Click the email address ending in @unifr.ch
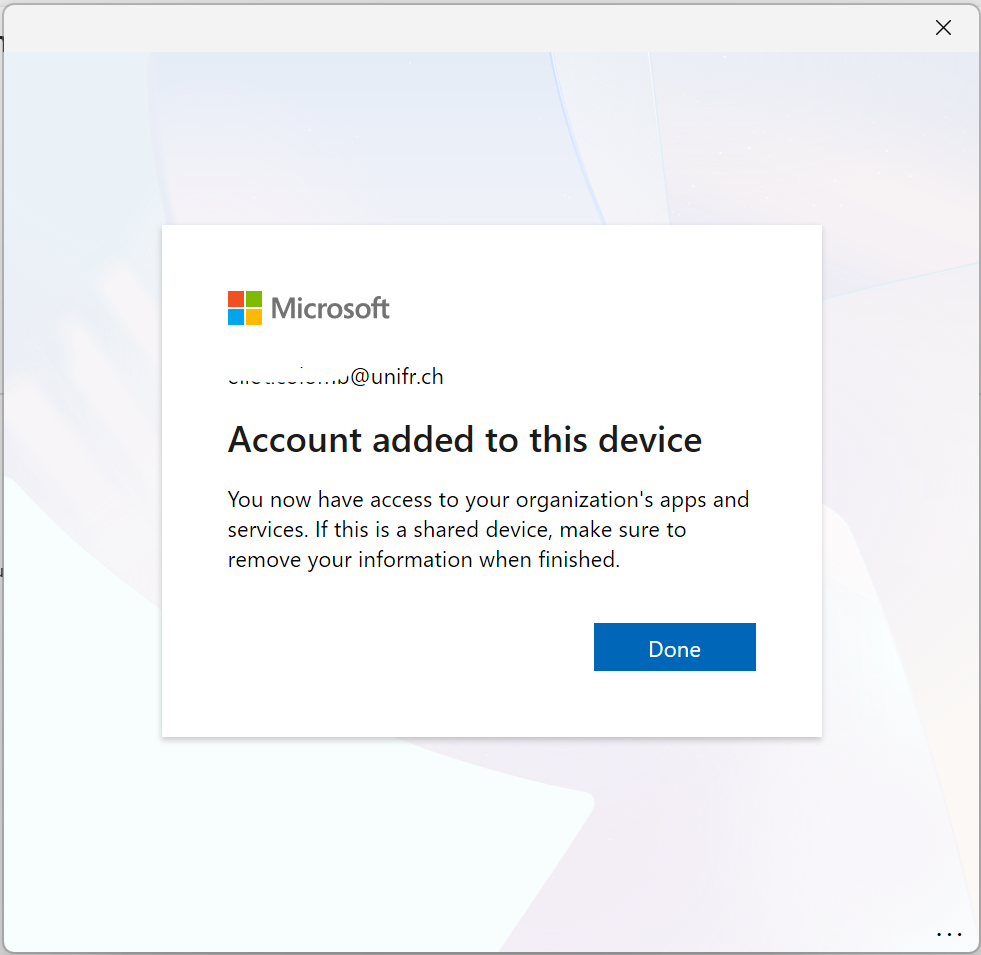Screen dimensions: 981x955 tap(335, 376)
